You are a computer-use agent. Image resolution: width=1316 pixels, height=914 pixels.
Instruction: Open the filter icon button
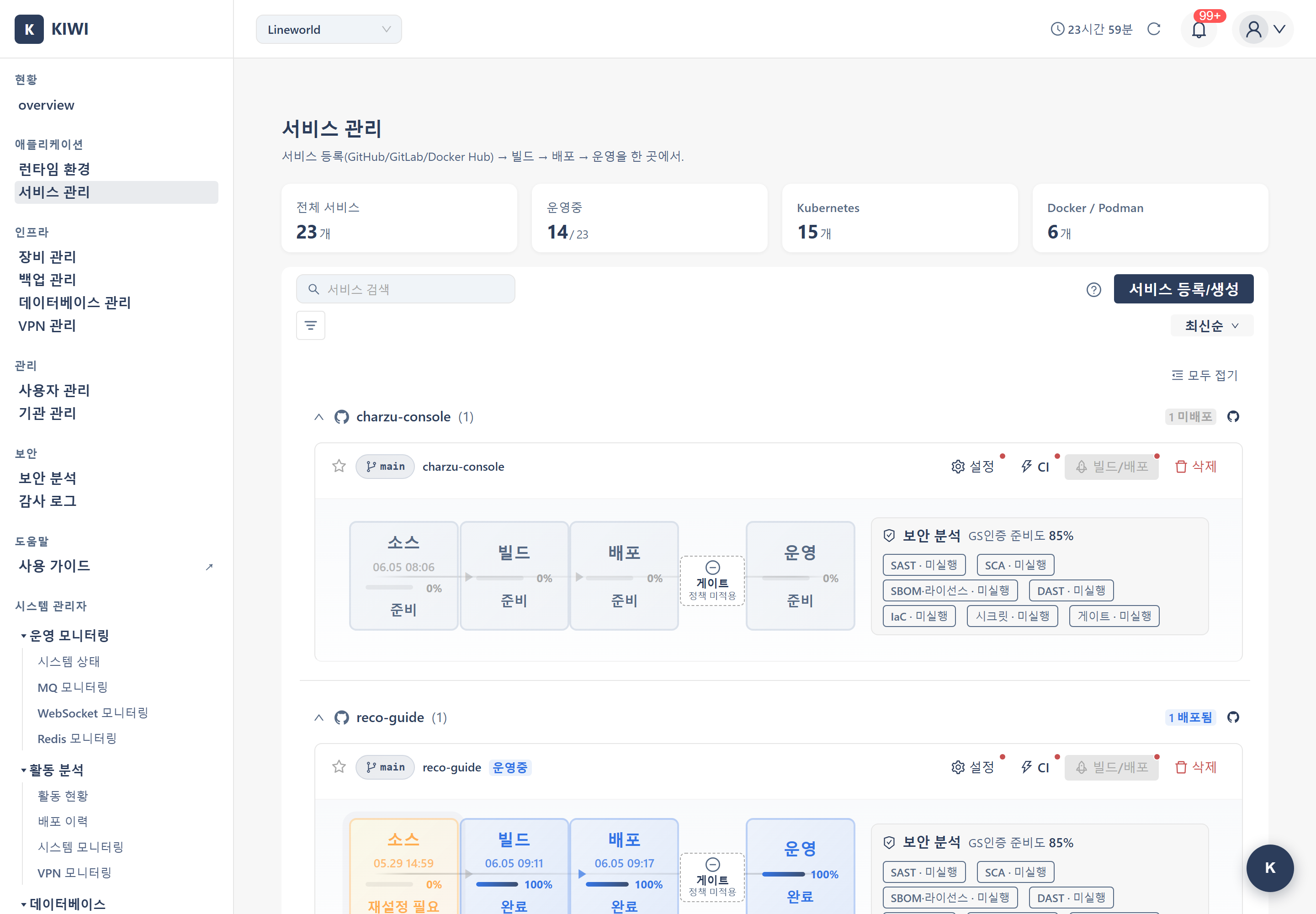pyautogui.click(x=311, y=325)
